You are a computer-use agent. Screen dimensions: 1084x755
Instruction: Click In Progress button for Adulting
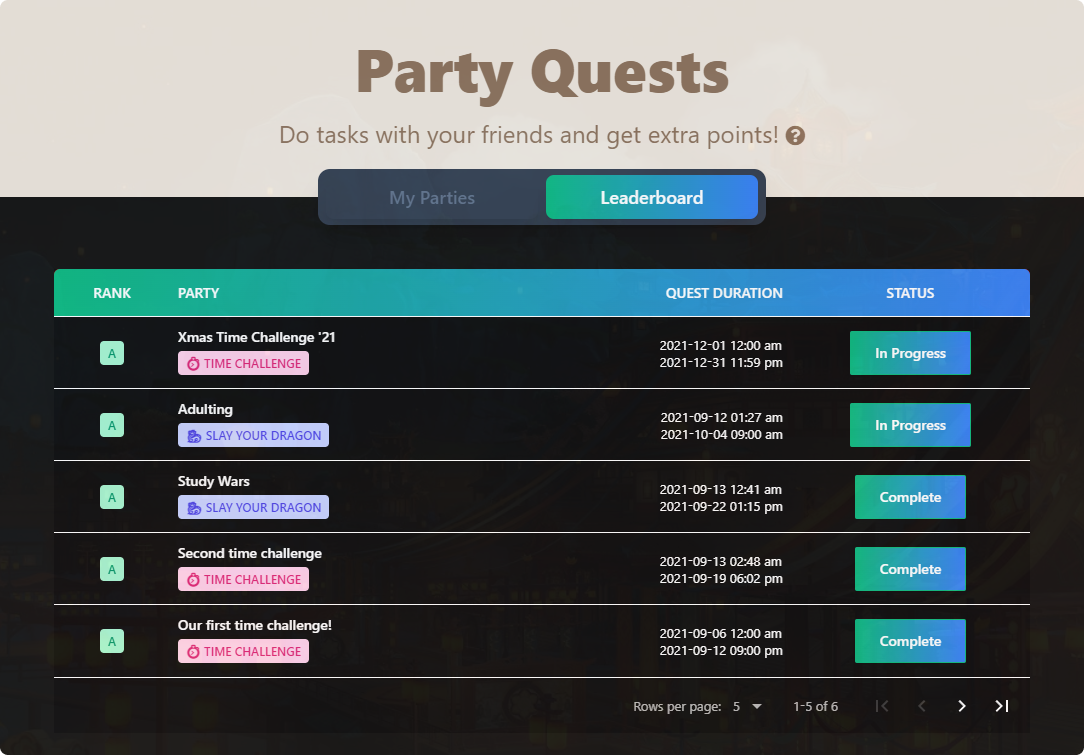click(910, 425)
